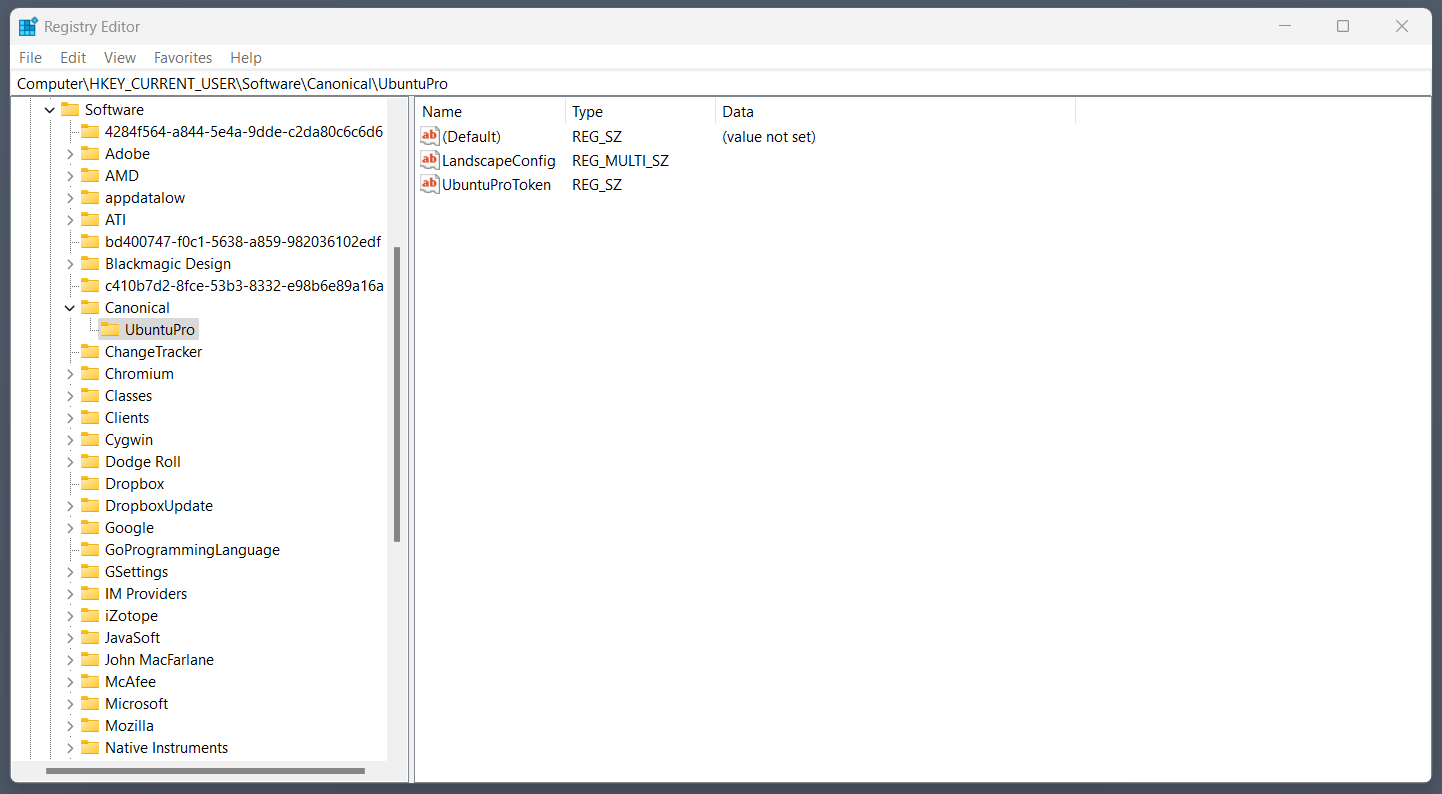Click the JavaSoft folder icon
Screen dimensions: 1442x794
click(90, 638)
